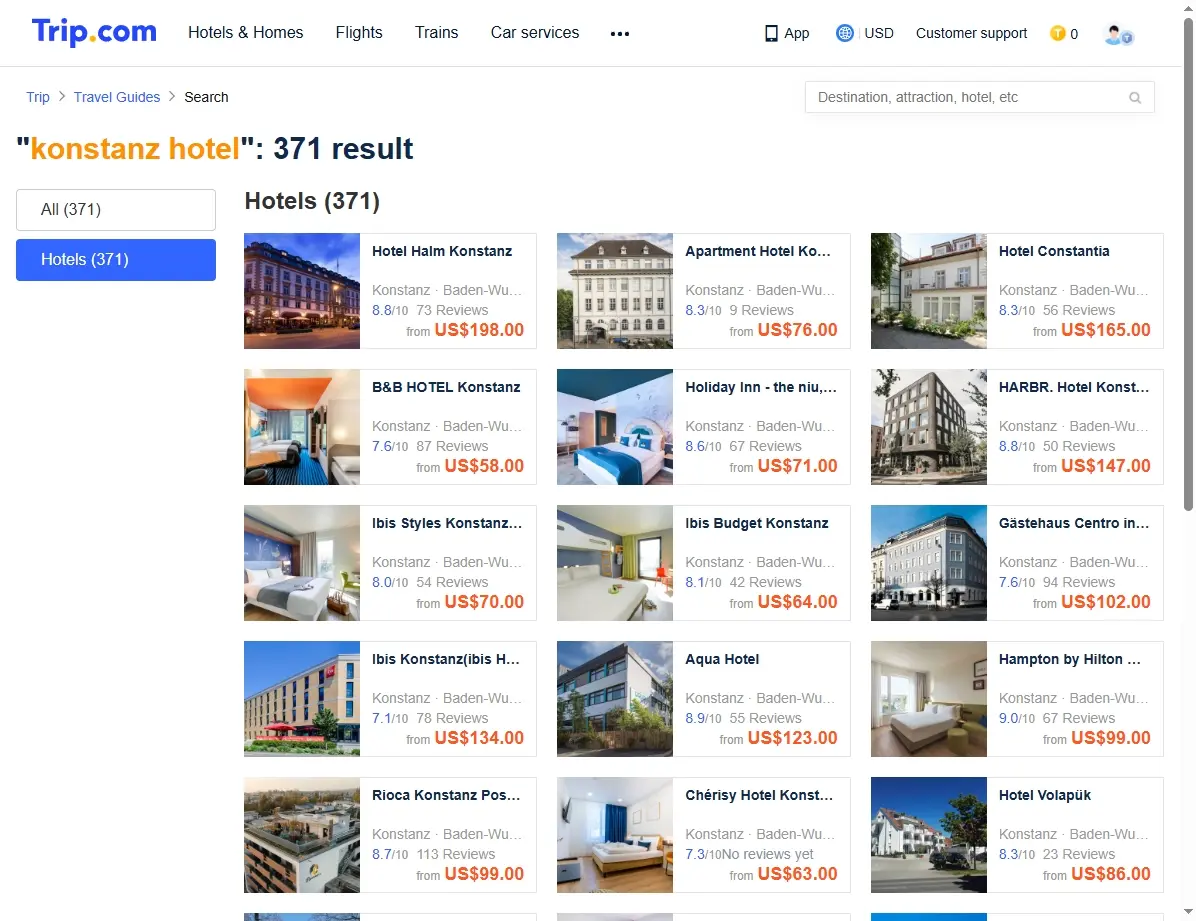Open the Trains menu
Viewport: 1196px width, 921px height.
point(436,33)
